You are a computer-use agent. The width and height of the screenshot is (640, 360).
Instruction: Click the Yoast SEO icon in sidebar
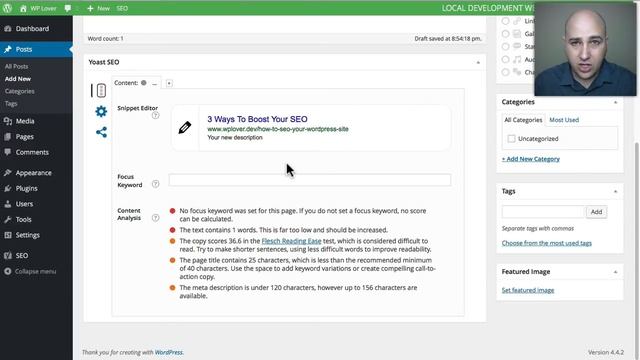[x=7, y=256]
